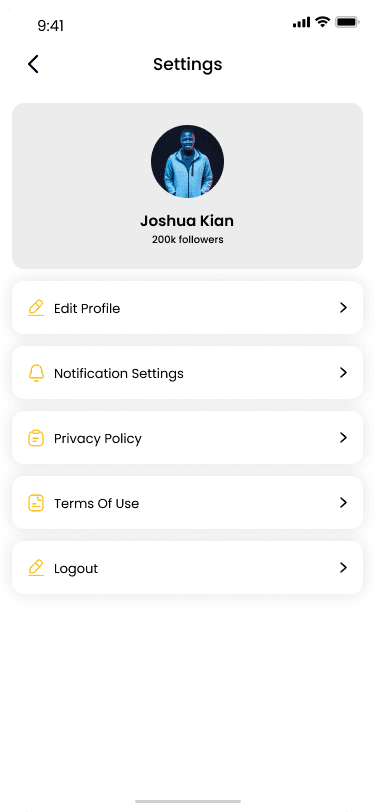Click the chevron on the Logout row
This screenshot has height=812, width=375.
click(x=343, y=568)
